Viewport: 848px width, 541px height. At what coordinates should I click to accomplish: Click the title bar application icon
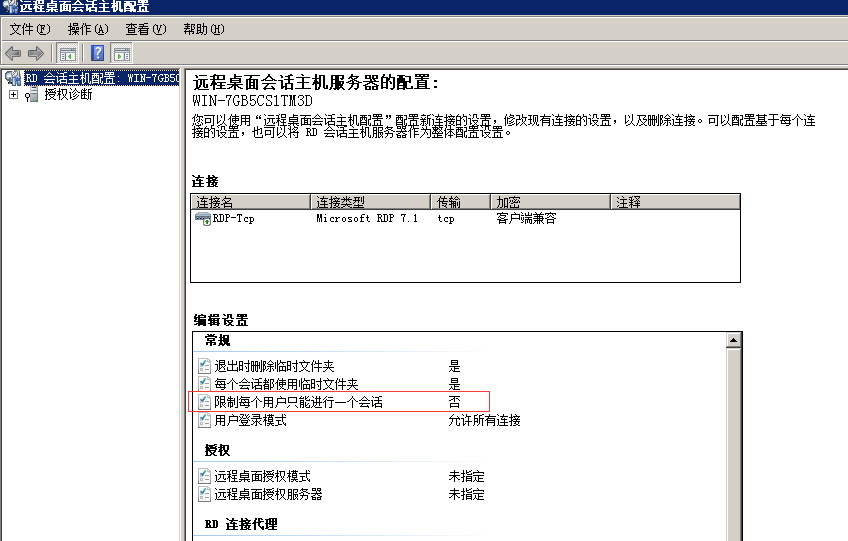coord(10,6)
